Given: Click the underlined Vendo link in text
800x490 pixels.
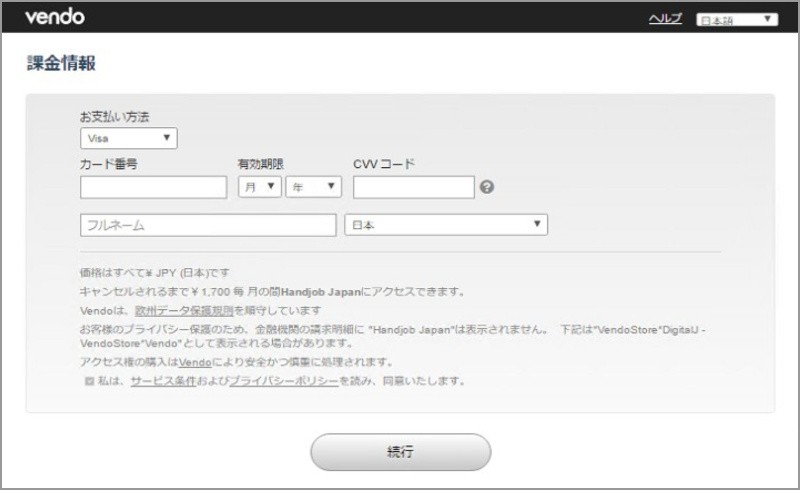Looking at the screenshot, I should pos(194,362).
